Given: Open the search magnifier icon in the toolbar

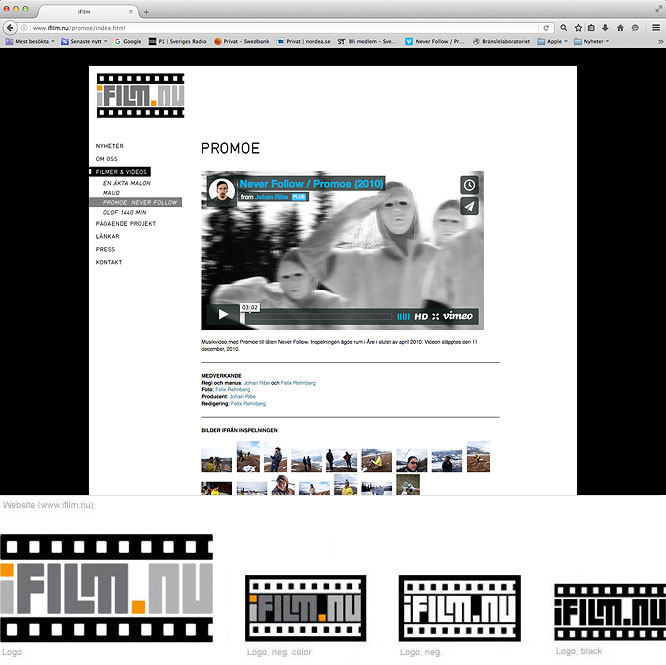Looking at the screenshot, I should pyautogui.click(x=564, y=28).
